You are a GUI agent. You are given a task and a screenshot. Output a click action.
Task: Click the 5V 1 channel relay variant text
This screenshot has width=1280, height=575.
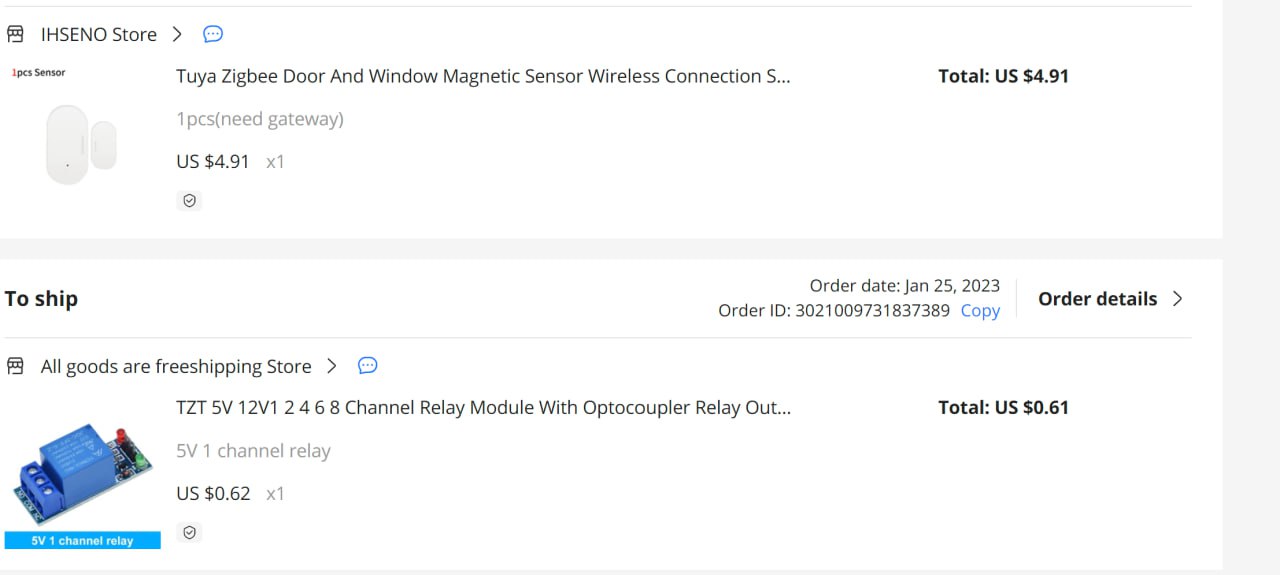253,451
